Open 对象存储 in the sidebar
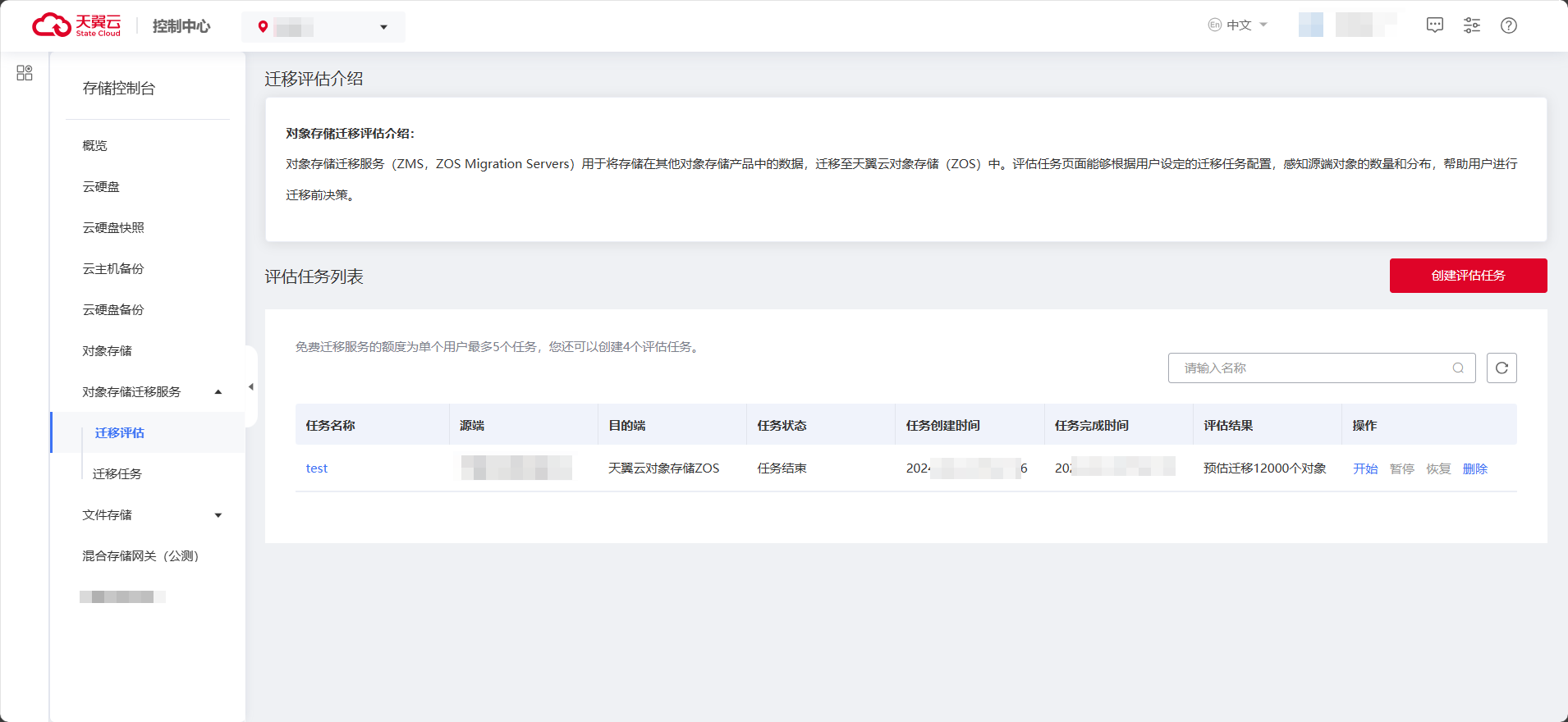The height and width of the screenshot is (722, 1568). click(107, 350)
